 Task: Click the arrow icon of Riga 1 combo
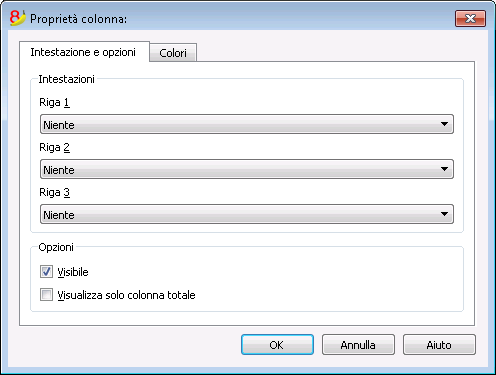[x=444, y=124]
